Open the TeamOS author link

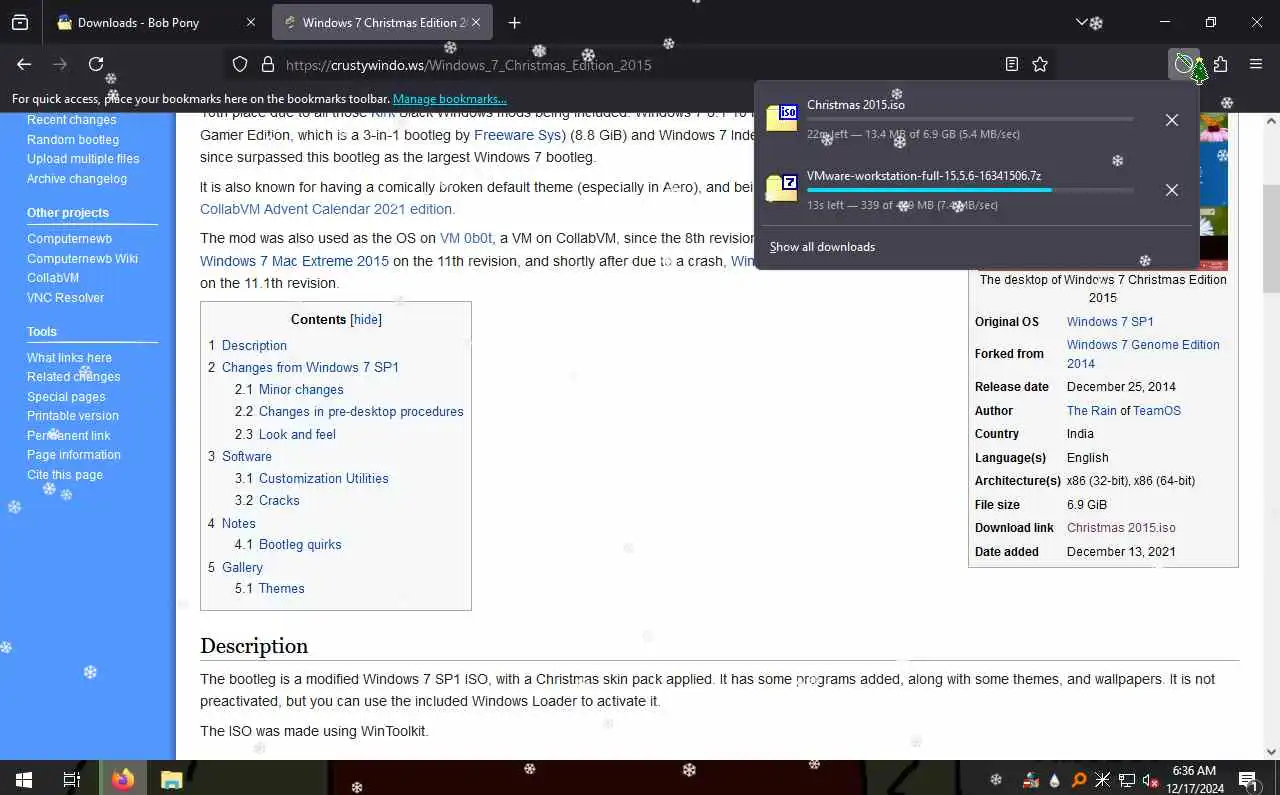point(1157,411)
